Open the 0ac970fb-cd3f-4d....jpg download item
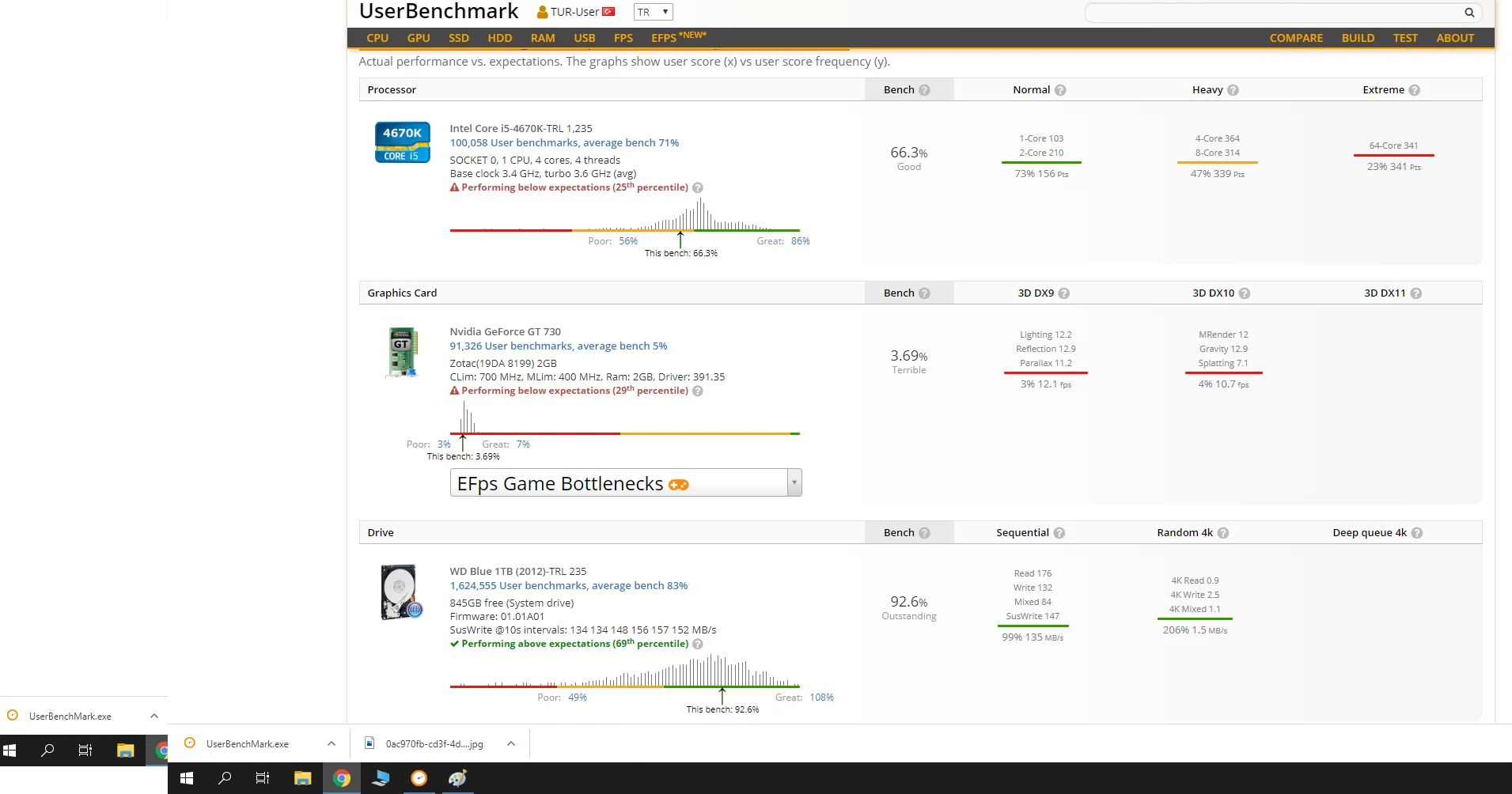 pos(434,743)
